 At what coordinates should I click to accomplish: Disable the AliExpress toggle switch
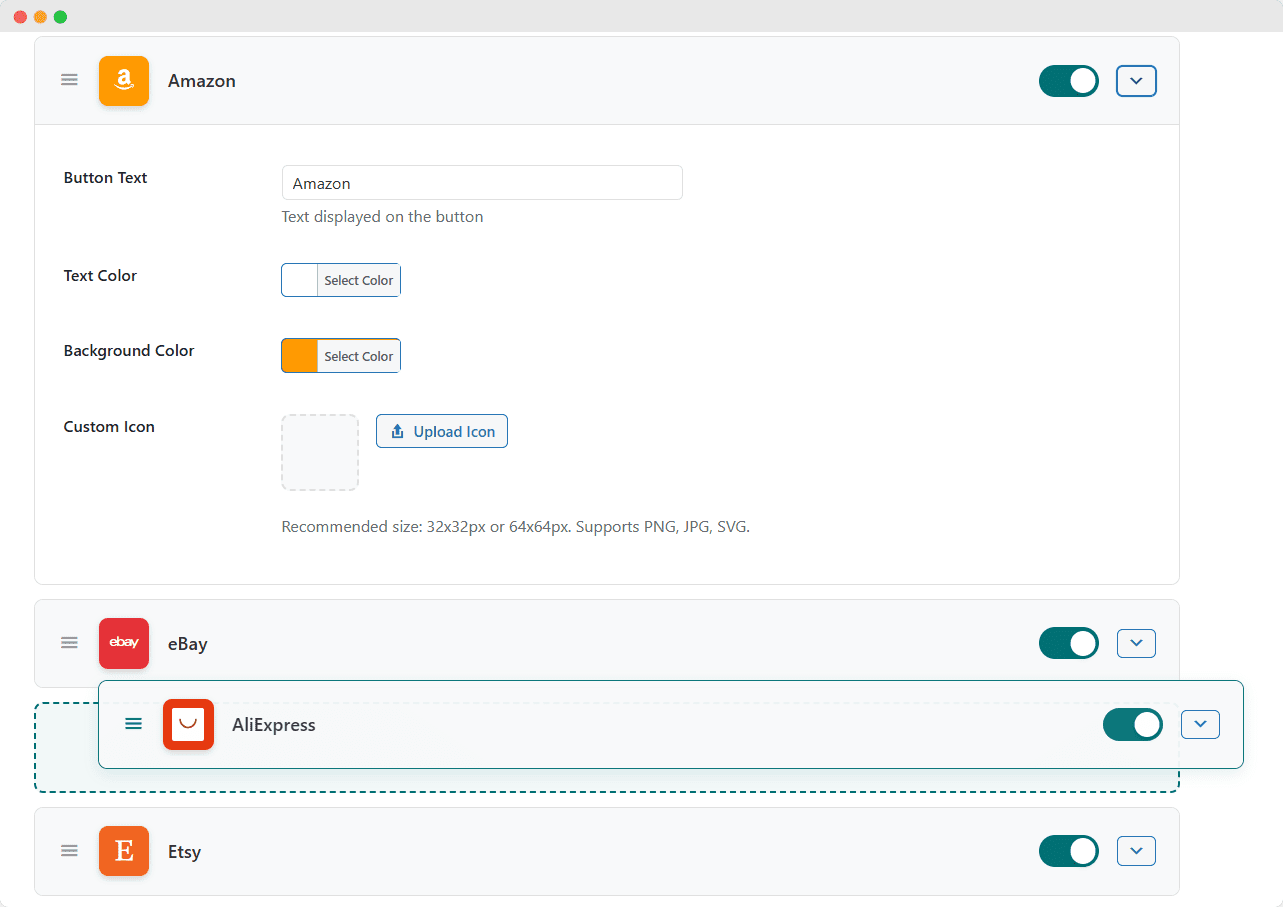[x=1132, y=724]
